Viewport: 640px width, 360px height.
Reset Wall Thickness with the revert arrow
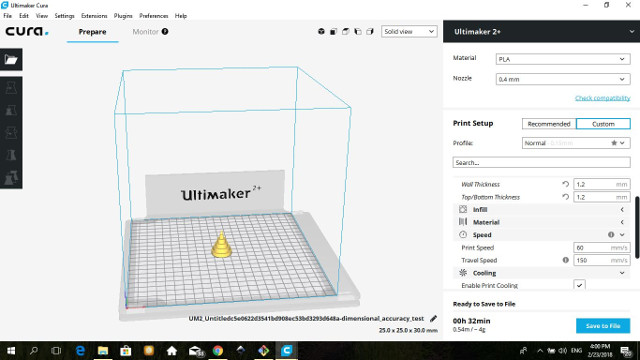565,184
